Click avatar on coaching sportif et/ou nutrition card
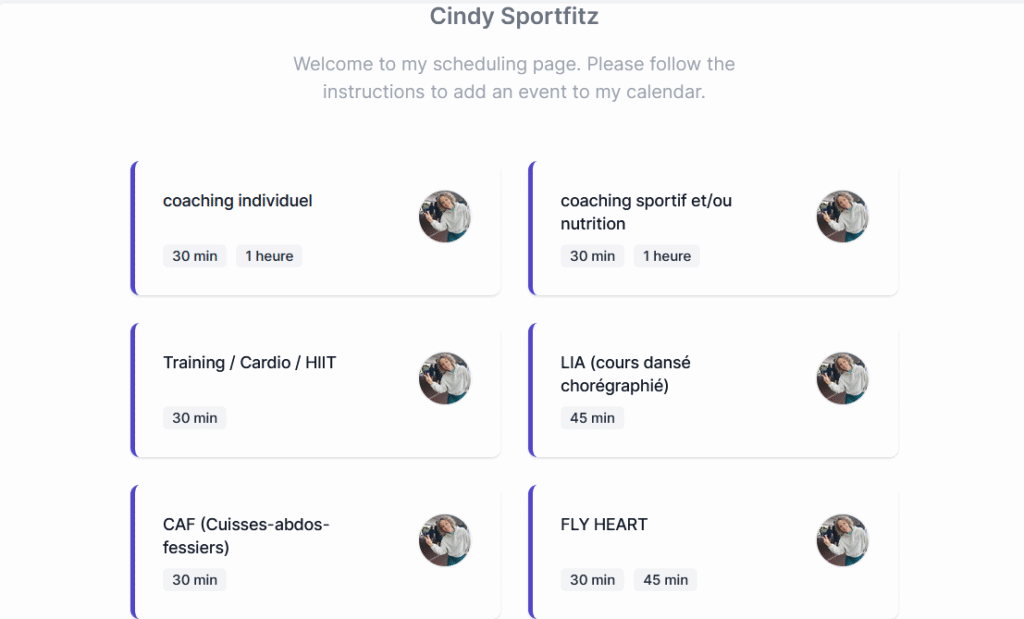Screen dimensions: 1024x619 pyautogui.click(x=842, y=216)
